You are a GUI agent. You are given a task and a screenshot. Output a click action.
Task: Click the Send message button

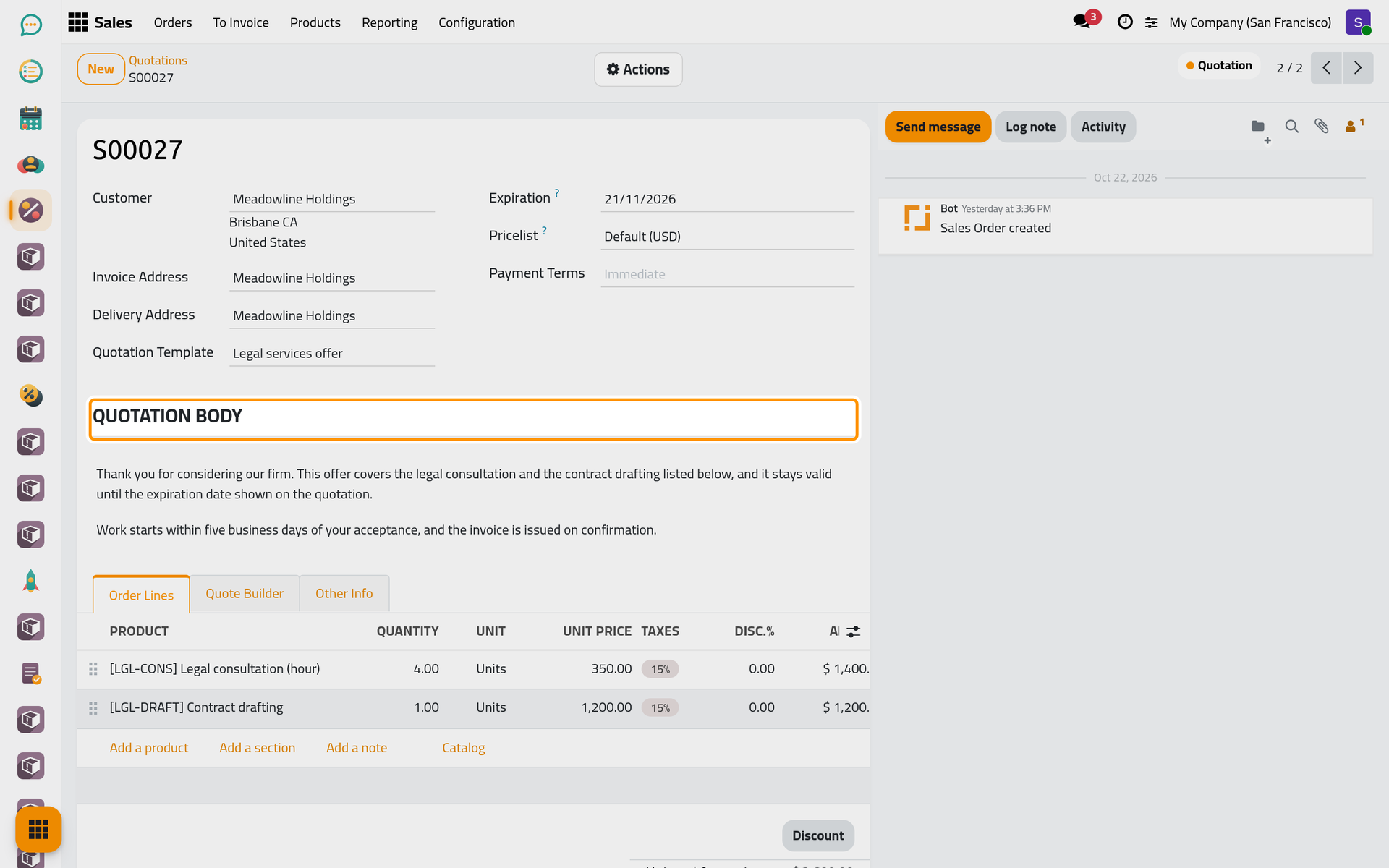click(938, 127)
